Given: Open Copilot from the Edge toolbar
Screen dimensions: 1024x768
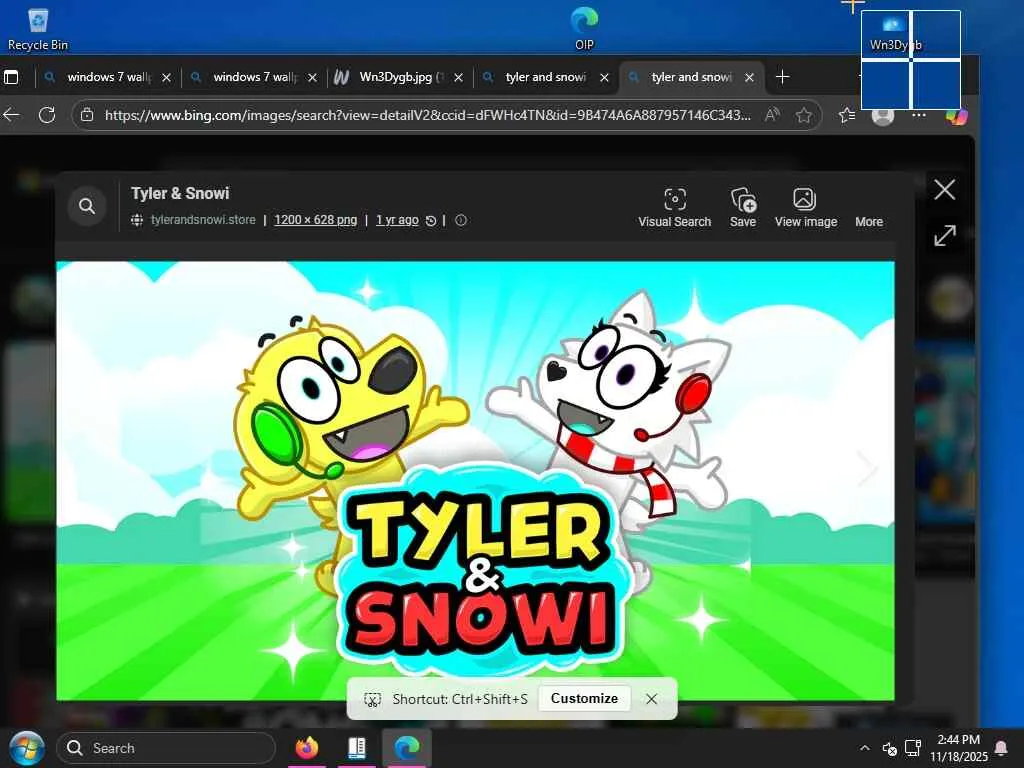Looking at the screenshot, I should coord(957,116).
